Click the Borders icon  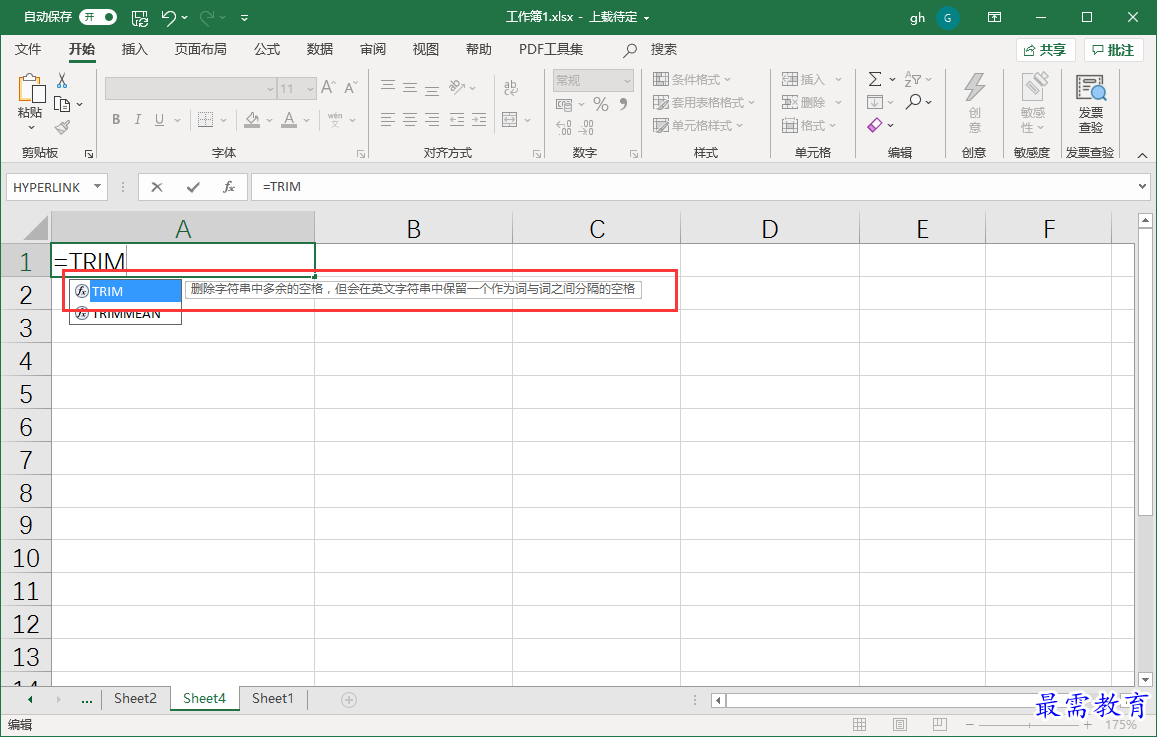click(x=205, y=120)
